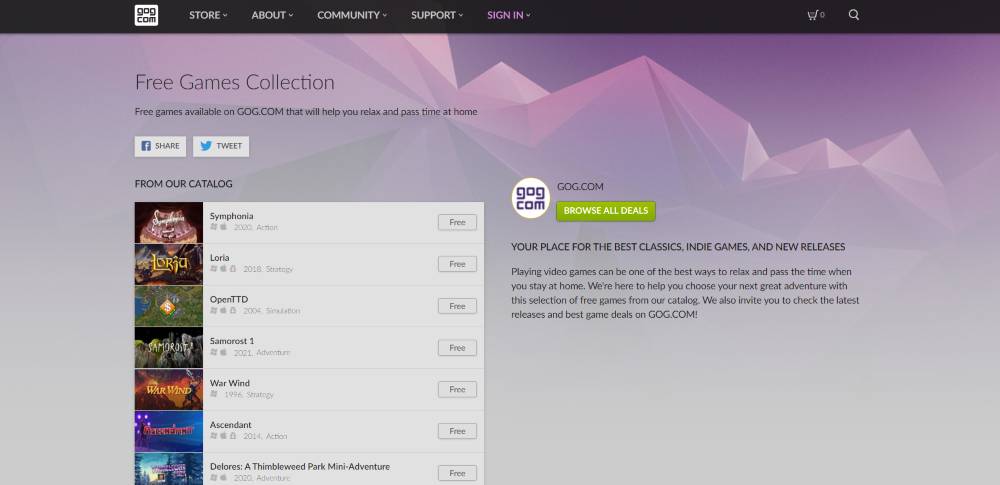This screenshot has height=485, width=1000.
Task: Open the shopping cart icon
Action: pyautogui.click(x=815, y=15)
